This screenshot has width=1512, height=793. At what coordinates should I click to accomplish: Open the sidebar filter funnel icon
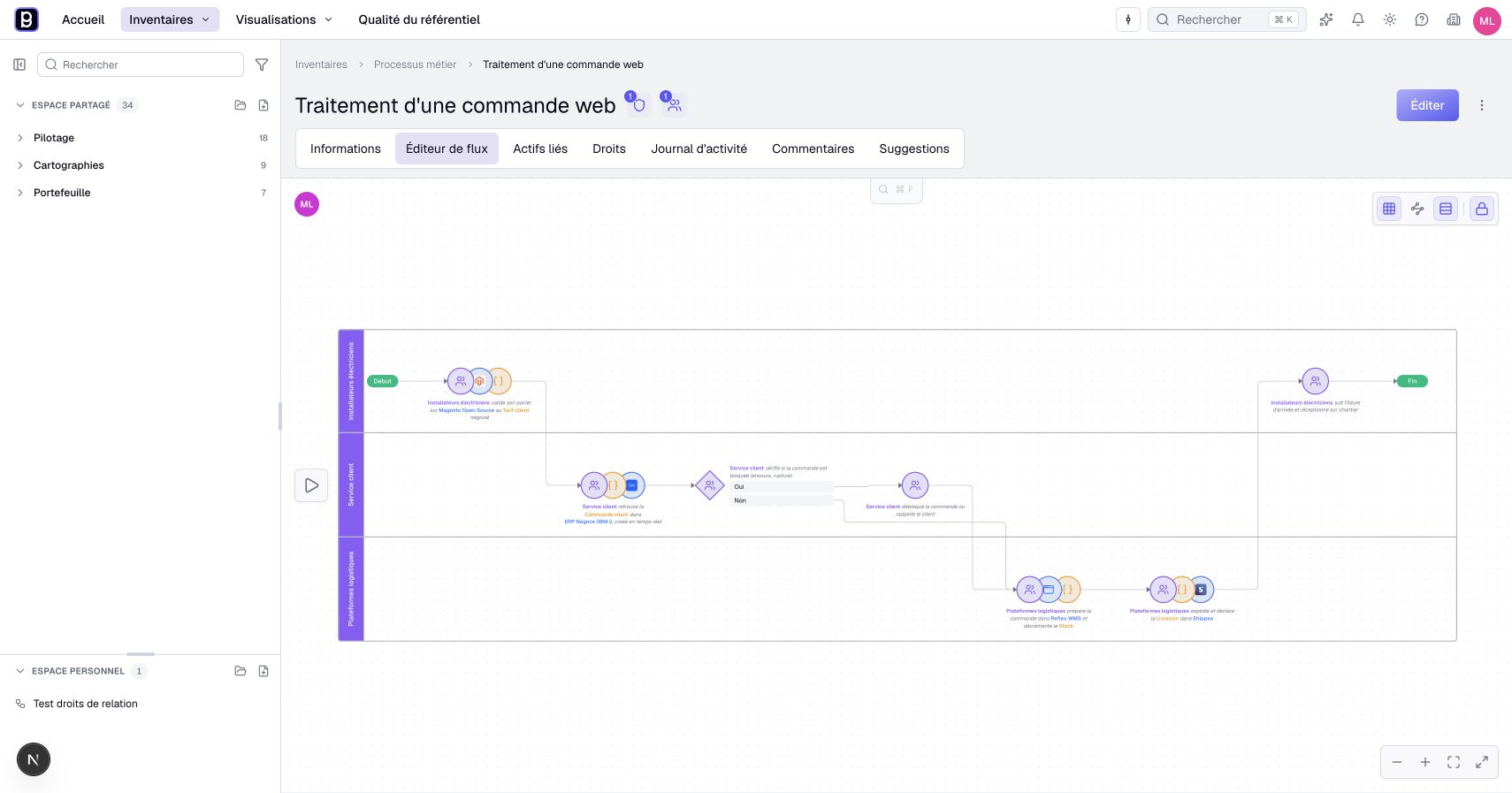pyautogui.click(x=262, y=65)
